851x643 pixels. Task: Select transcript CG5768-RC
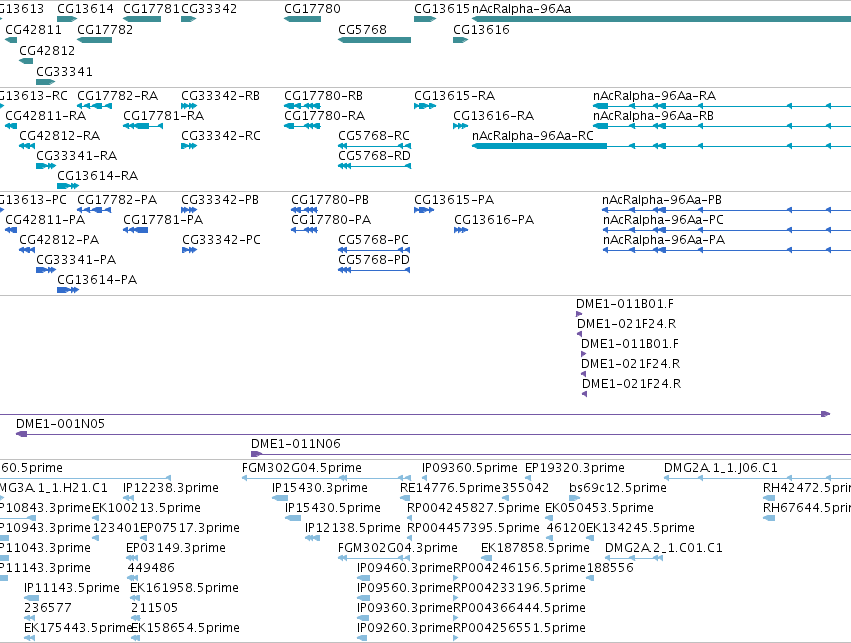pyautogui.click(x=374, y=136)
